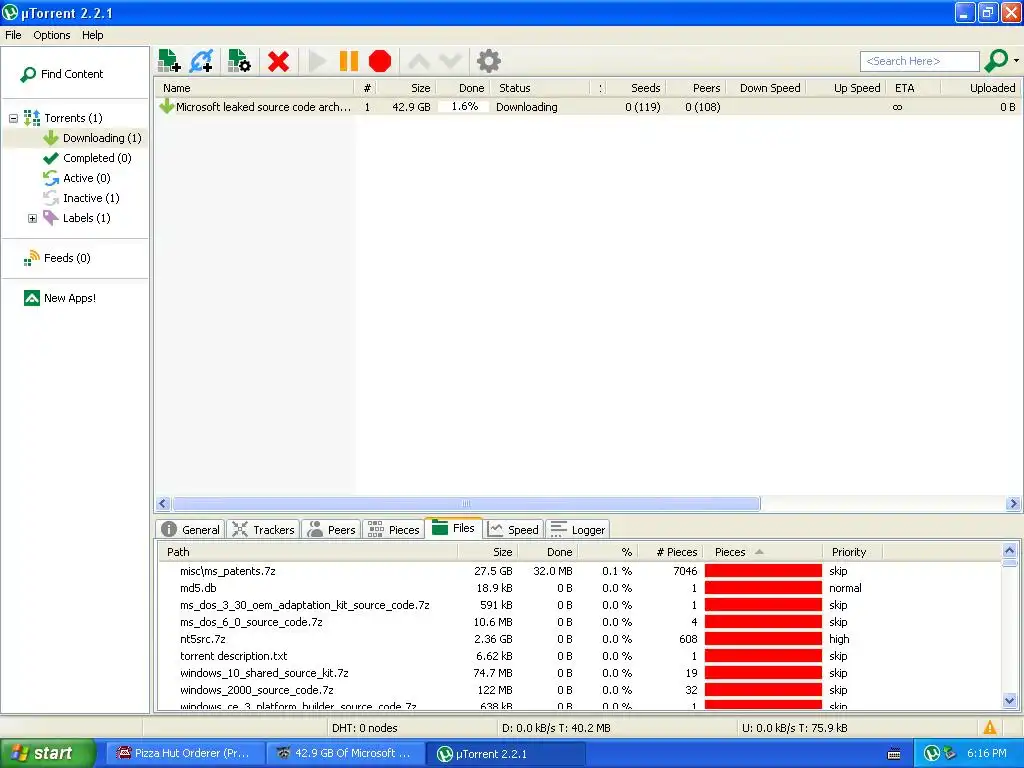Click files list scroll down arrow
1024x768 pixels.
[x=1009, y=701]
